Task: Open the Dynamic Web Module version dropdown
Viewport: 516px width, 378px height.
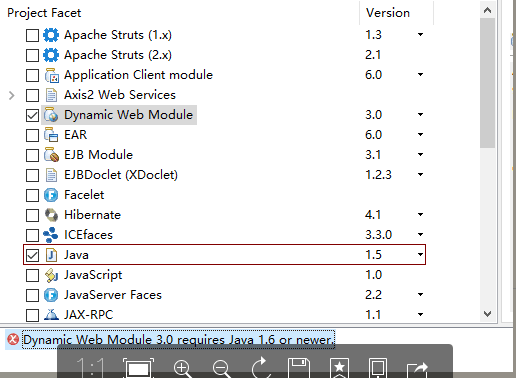Action: [x=420, y=115]
